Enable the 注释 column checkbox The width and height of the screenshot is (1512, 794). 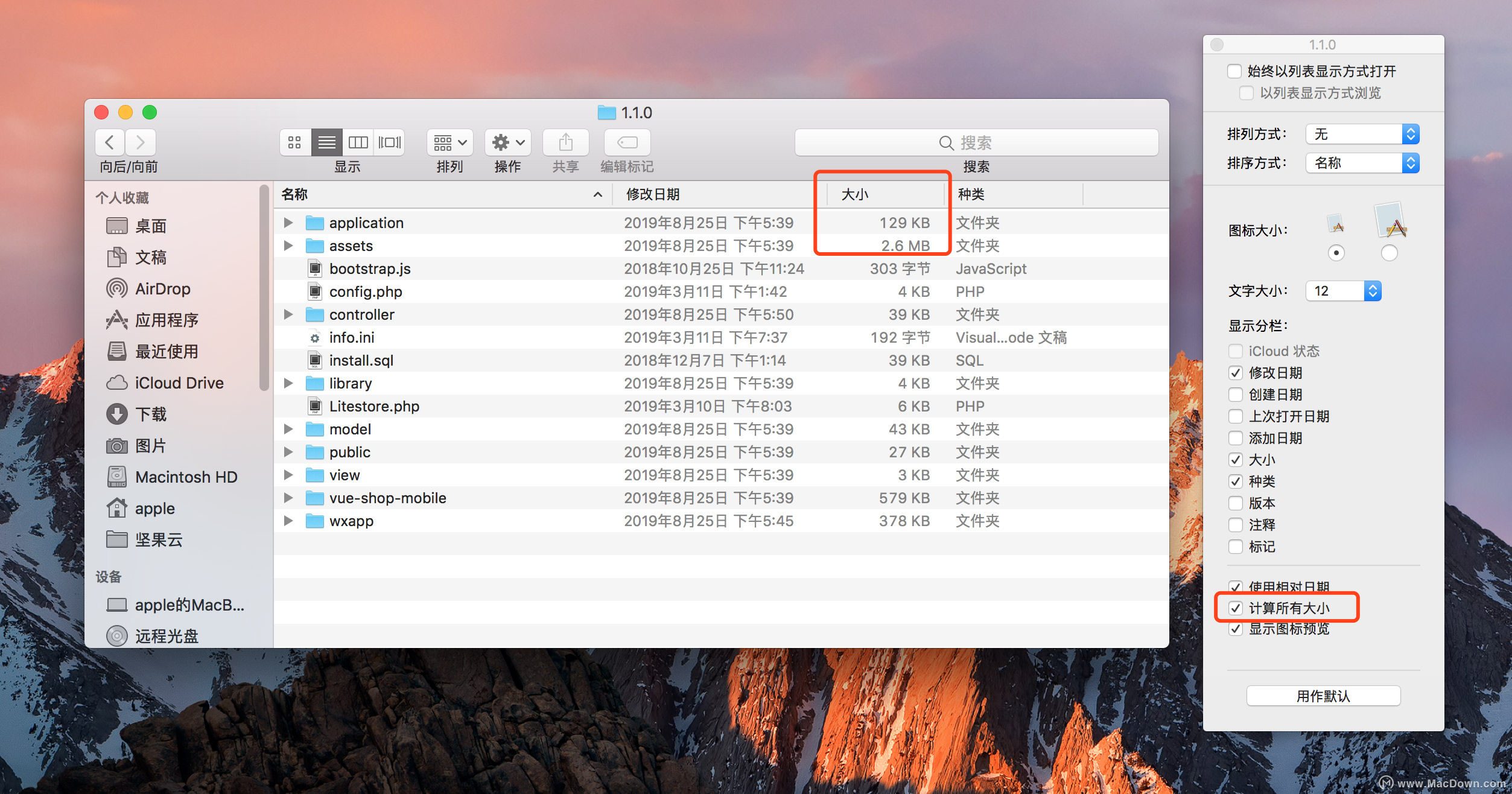1236,525
